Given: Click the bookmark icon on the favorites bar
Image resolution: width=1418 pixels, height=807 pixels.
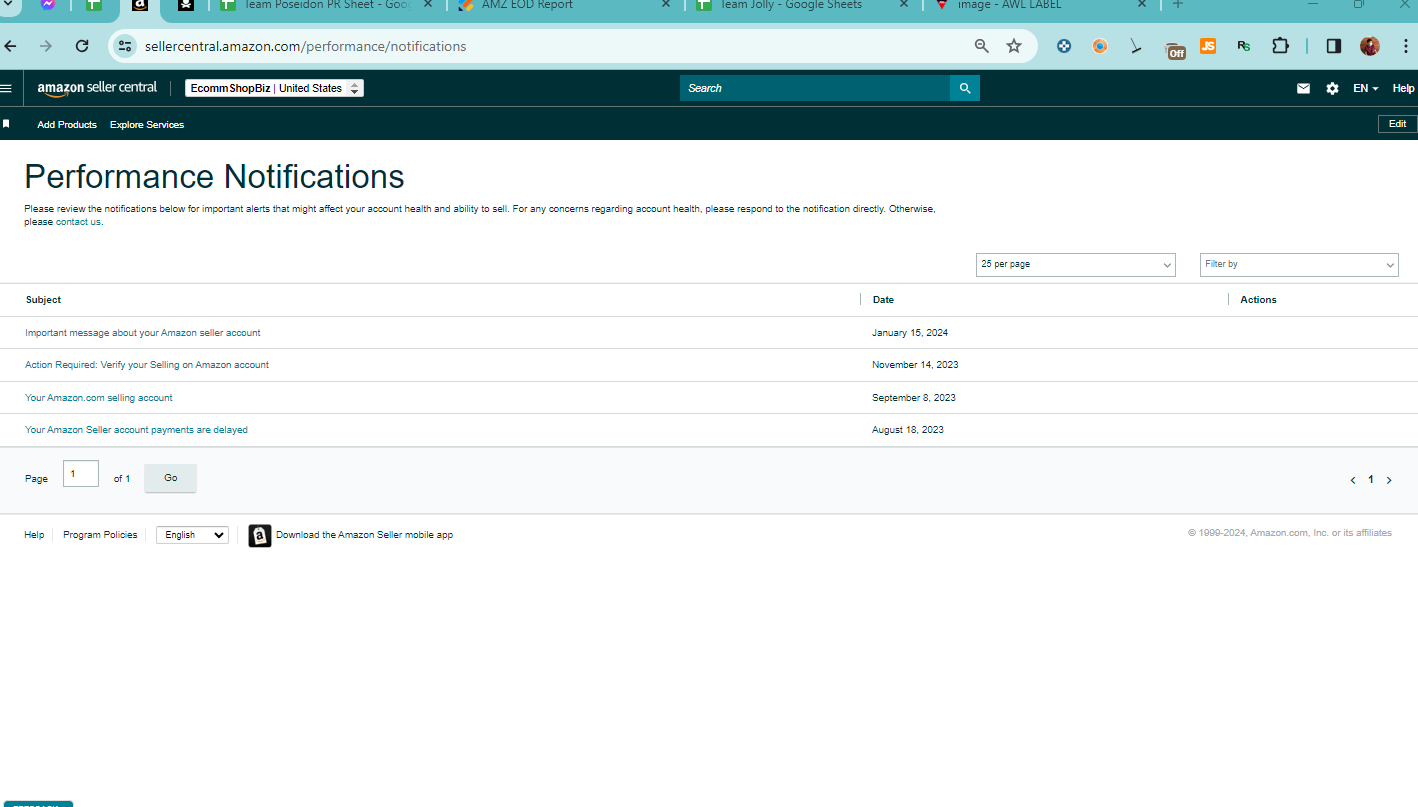Looking at the screenshot, I should point(6,124).
